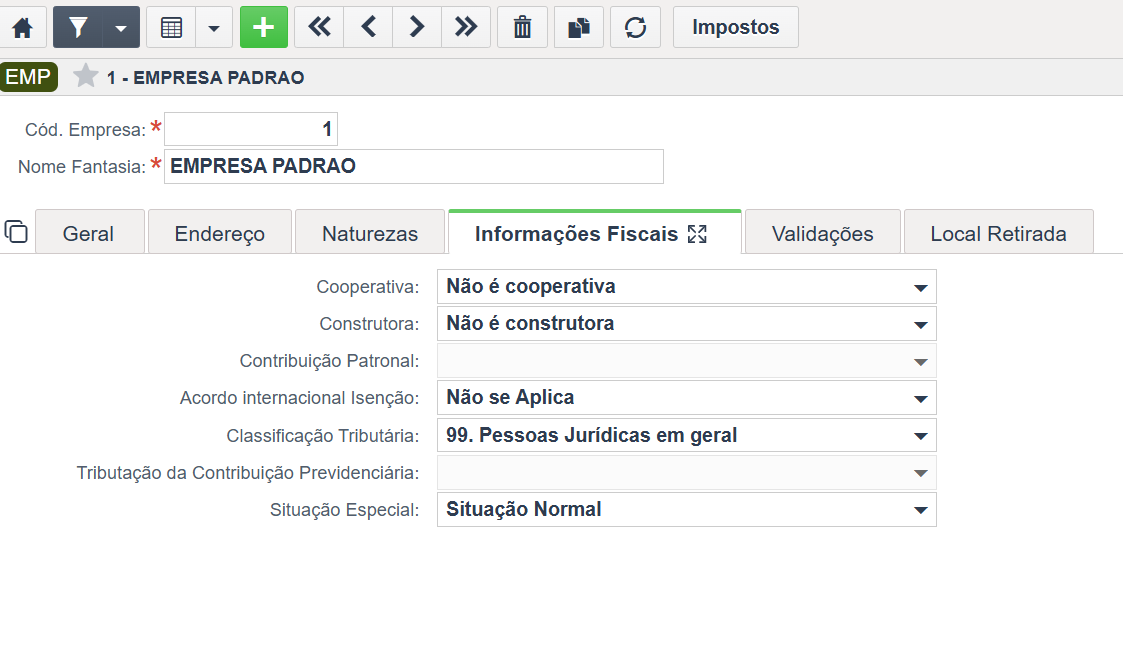The height and width of the screenshot is (664, 1123).
Task: Duplicate the record with copy icon
Action: point(579,27)
